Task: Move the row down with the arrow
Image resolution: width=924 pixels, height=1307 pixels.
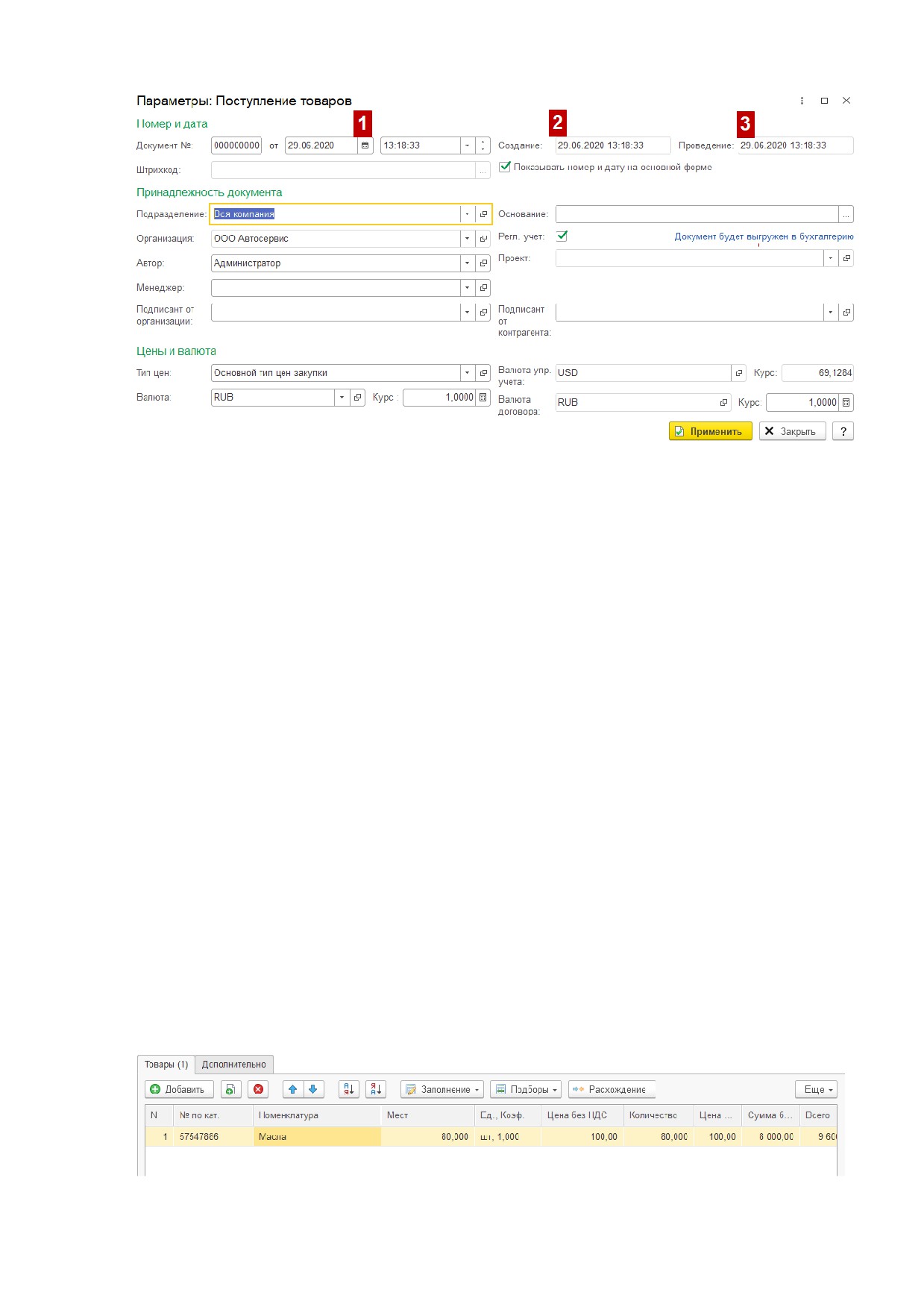Action: [313, 1089]
